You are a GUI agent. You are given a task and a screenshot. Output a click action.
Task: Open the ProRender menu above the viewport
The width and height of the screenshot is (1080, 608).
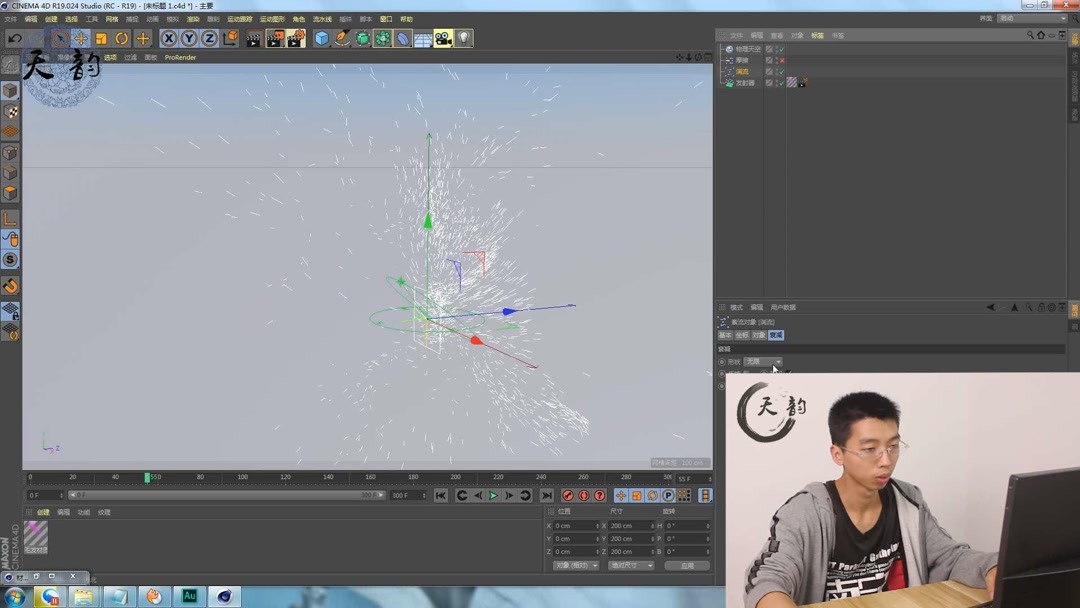(180, 57)
